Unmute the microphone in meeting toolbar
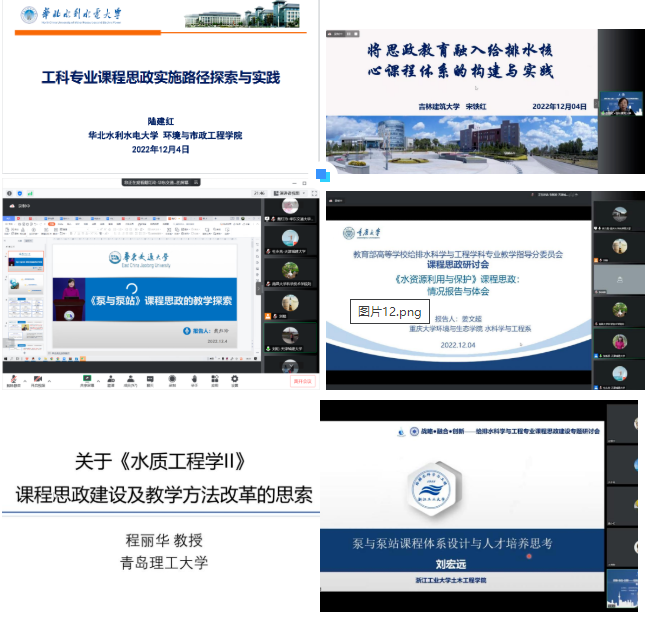This screenshot has height=622, width=646. click(x=13, y=378)
